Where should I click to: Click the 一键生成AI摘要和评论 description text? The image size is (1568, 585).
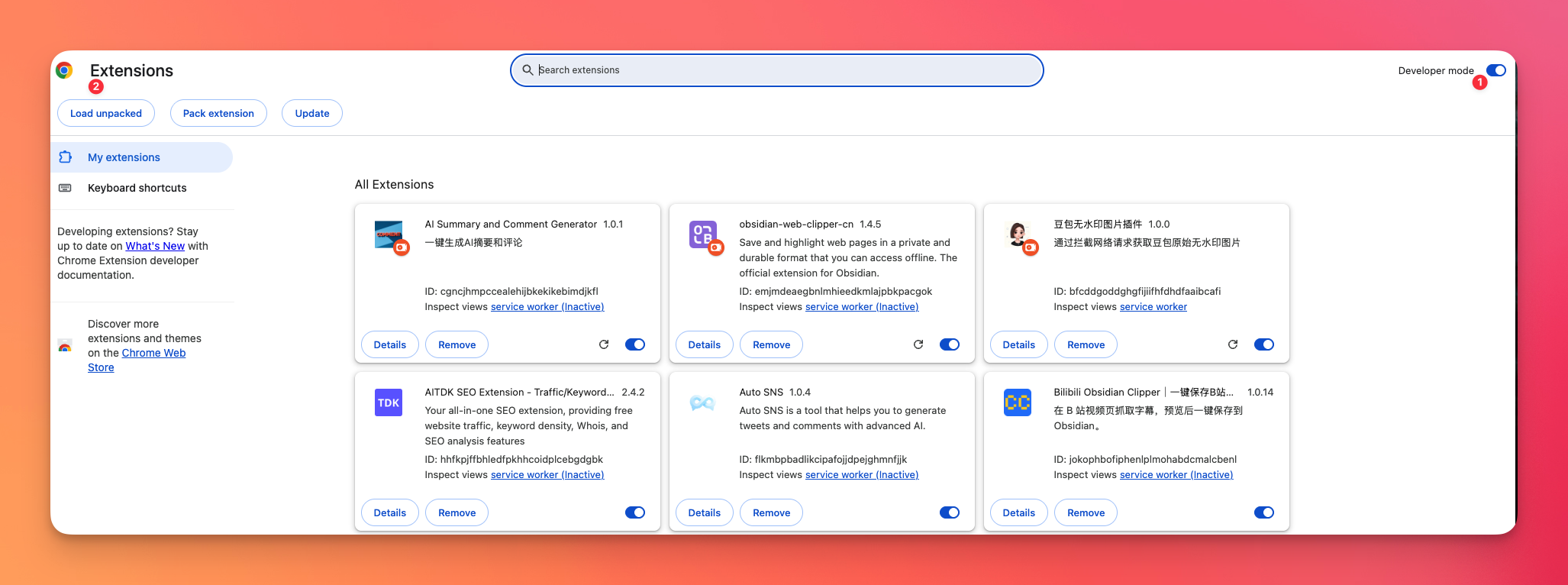click(x=474, y=243)
